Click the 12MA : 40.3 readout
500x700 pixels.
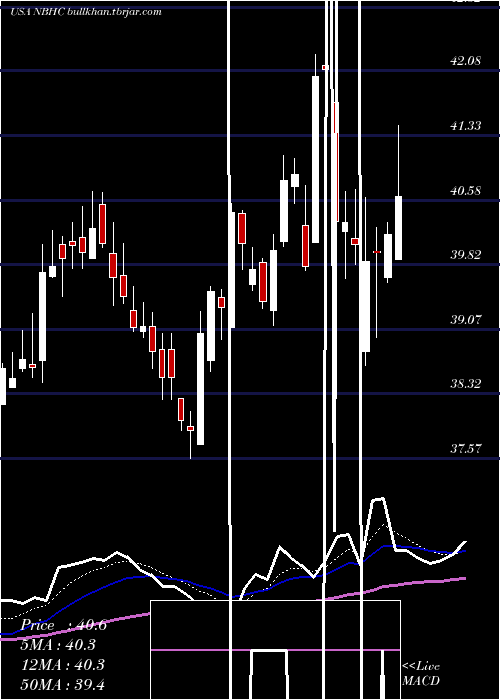coord(63,665)
